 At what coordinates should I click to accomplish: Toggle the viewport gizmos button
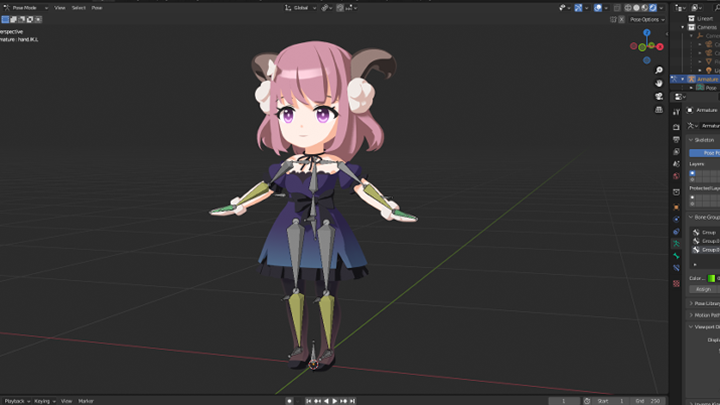point(579,8)
